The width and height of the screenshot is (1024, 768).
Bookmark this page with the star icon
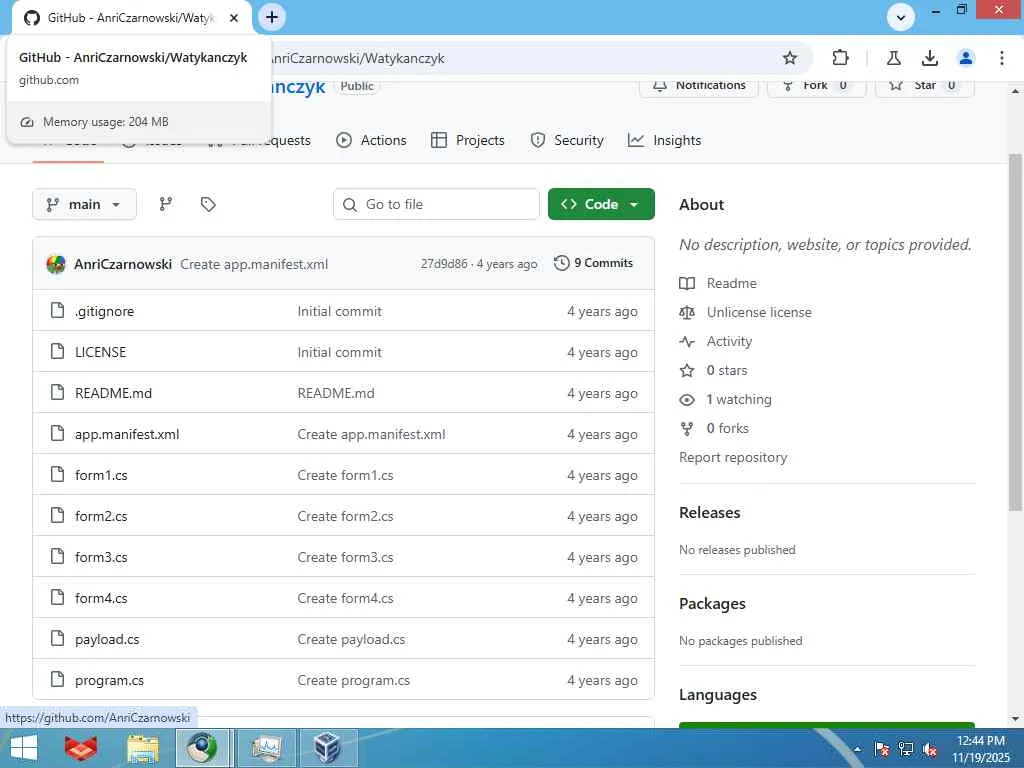pyautogui.click(x=790, y=58)
